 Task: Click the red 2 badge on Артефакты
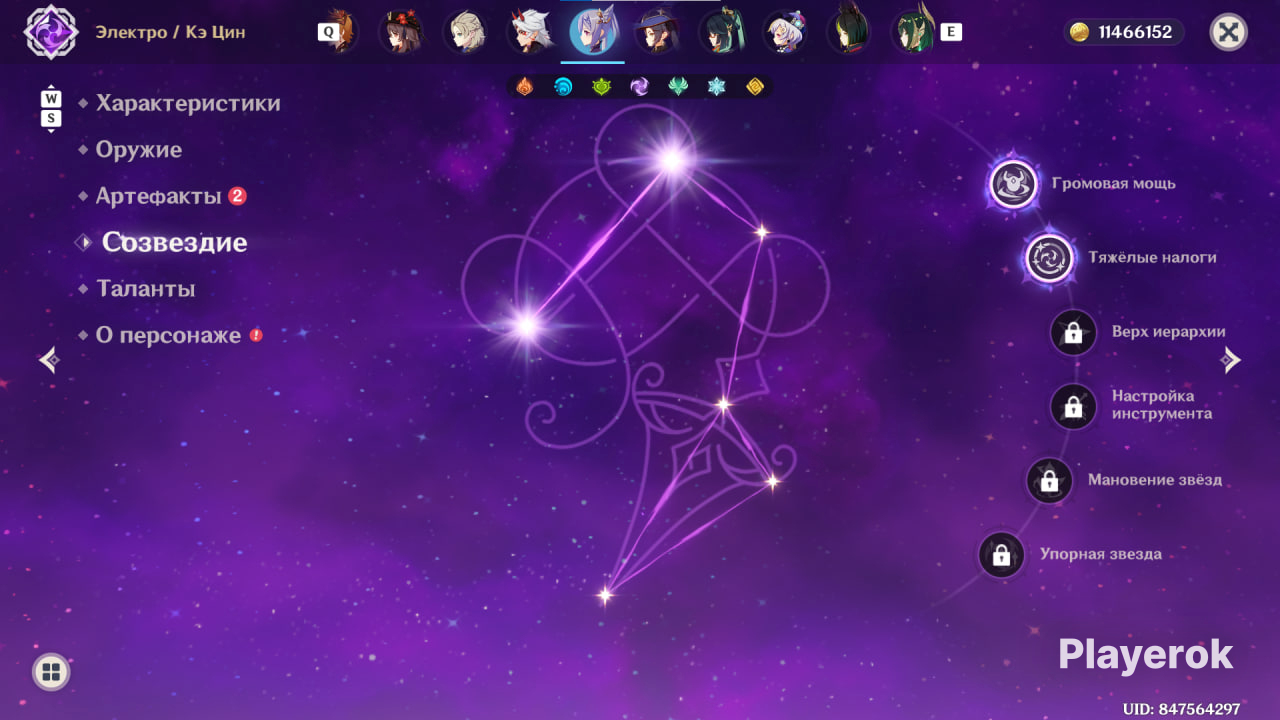pos(237,196)
